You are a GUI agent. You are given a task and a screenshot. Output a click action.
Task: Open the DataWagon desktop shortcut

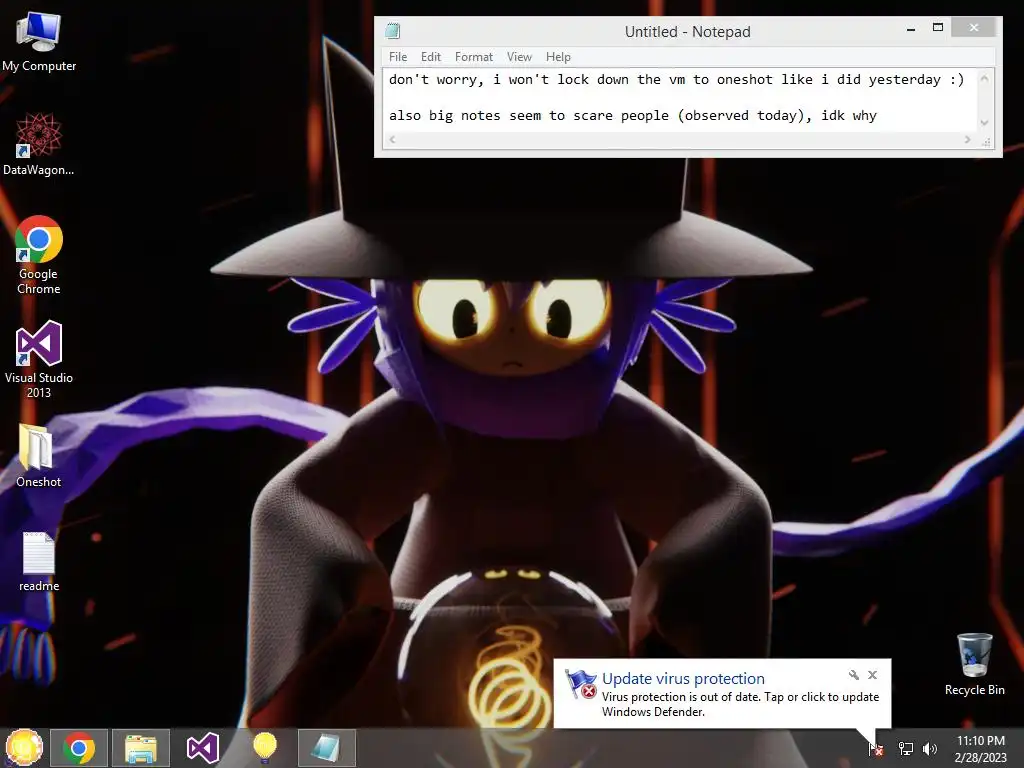click(x=39, y=144)
